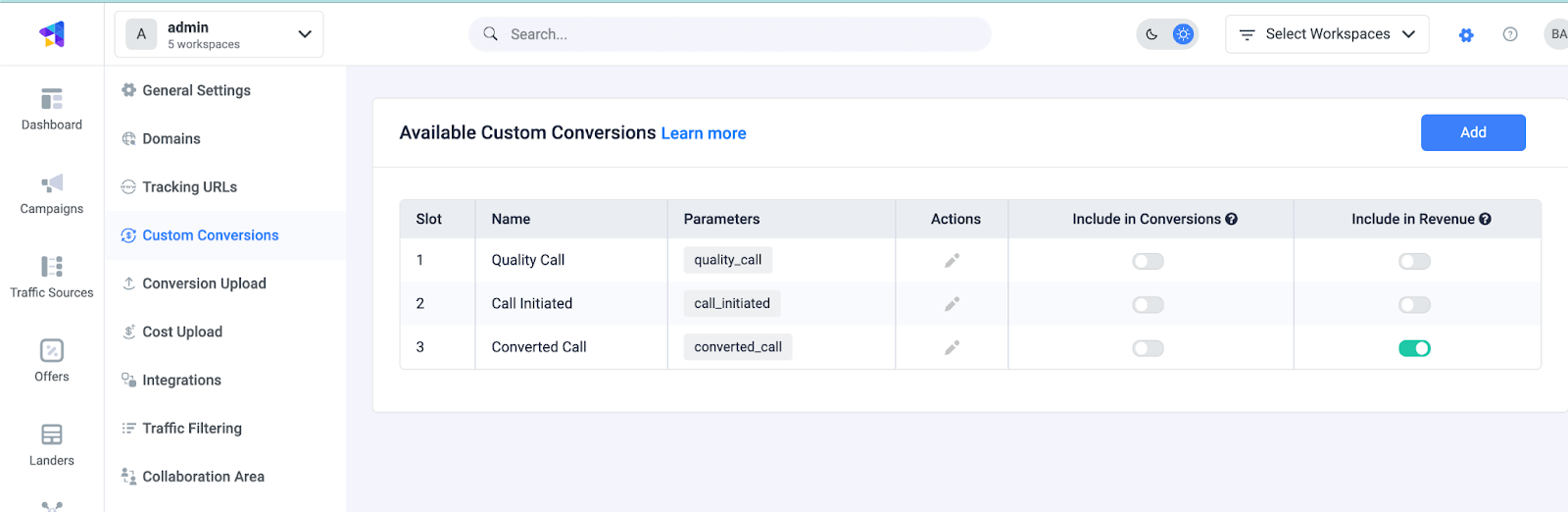Image resolution: width=1568 pixels, height=512 pixels.
Task: Edit the Call Initiated conversion
Action: (952, 304)
